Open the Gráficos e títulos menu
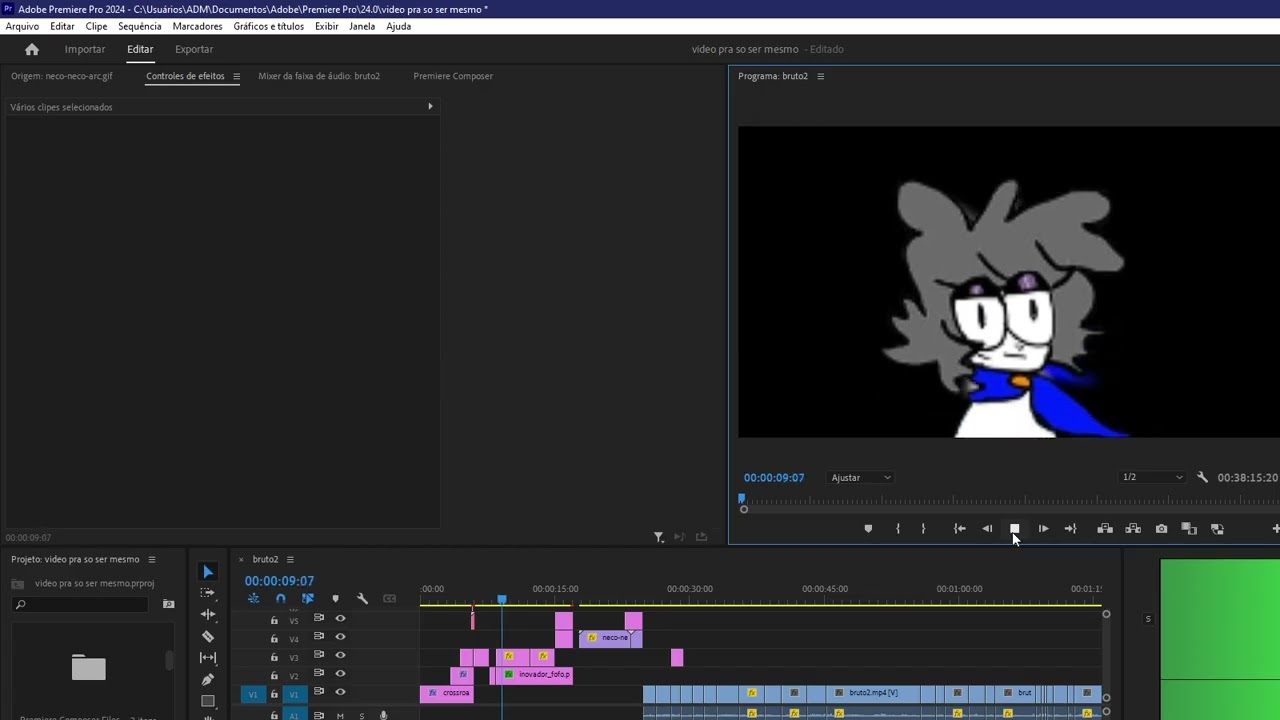 click(x=268, y=26)
